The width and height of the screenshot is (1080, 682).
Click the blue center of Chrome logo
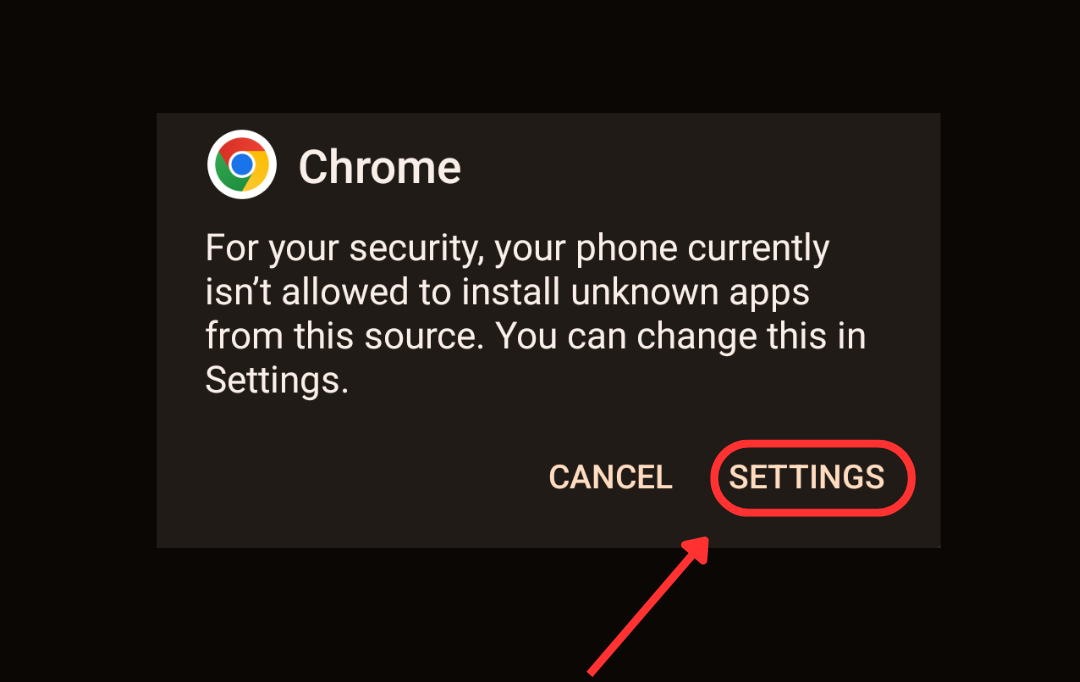tap(242, 165)
